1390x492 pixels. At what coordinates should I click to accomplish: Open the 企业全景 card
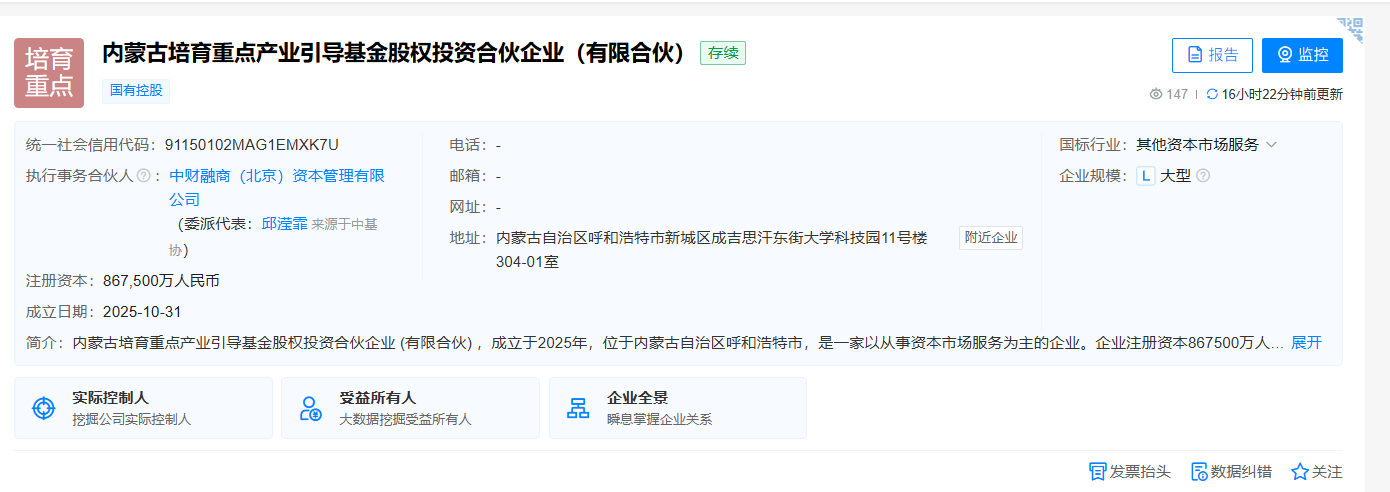(x=677, y=408)
